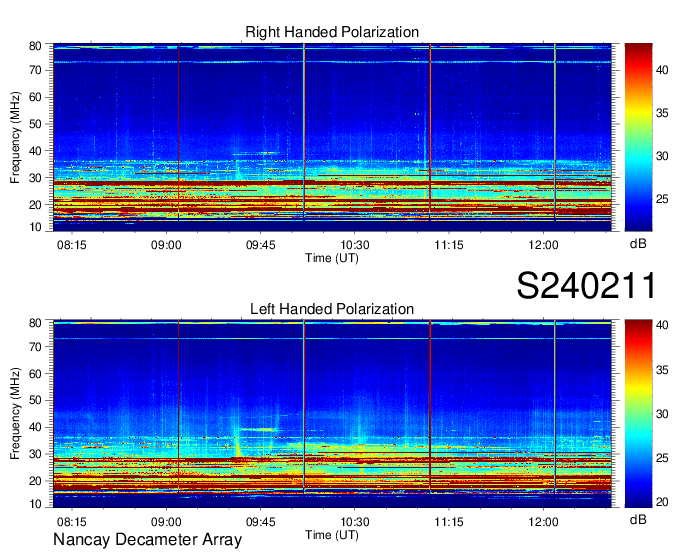Click the right-handed spectrogram image
680x552 pixels.
click(332, 137)
